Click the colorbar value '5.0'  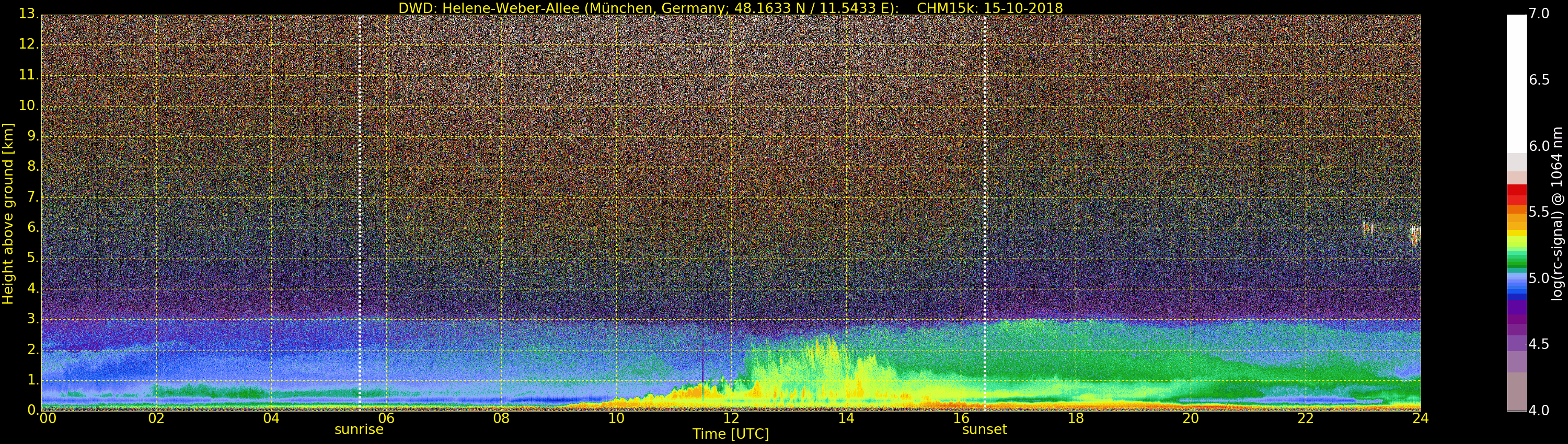[1539, 278]
